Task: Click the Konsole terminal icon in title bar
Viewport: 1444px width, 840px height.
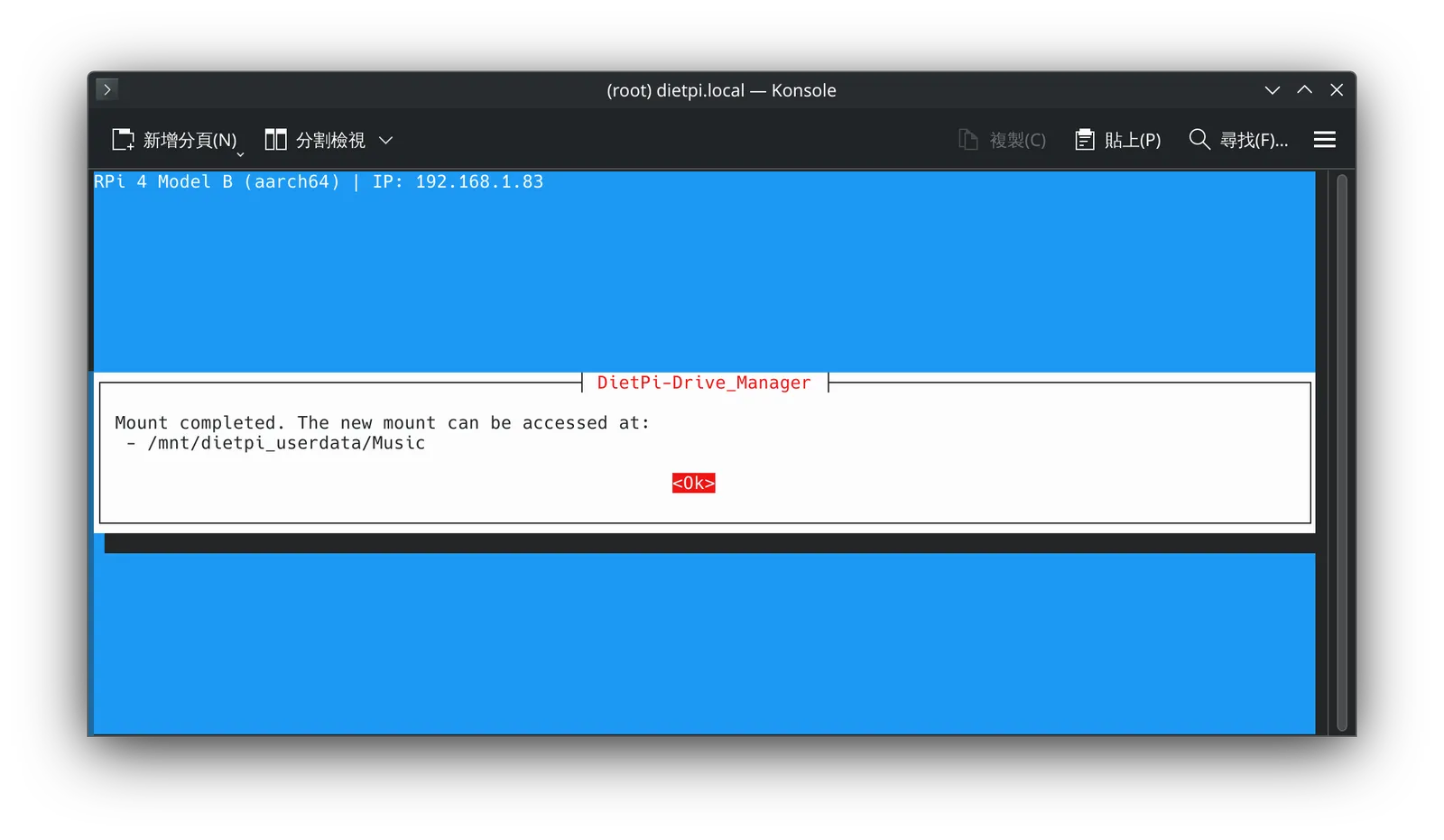Action: [x=106, y=89]
